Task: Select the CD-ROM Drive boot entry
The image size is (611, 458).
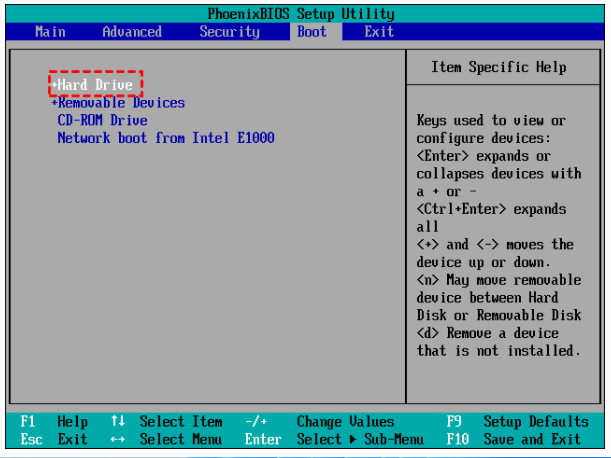Action: tap(102, 120)
